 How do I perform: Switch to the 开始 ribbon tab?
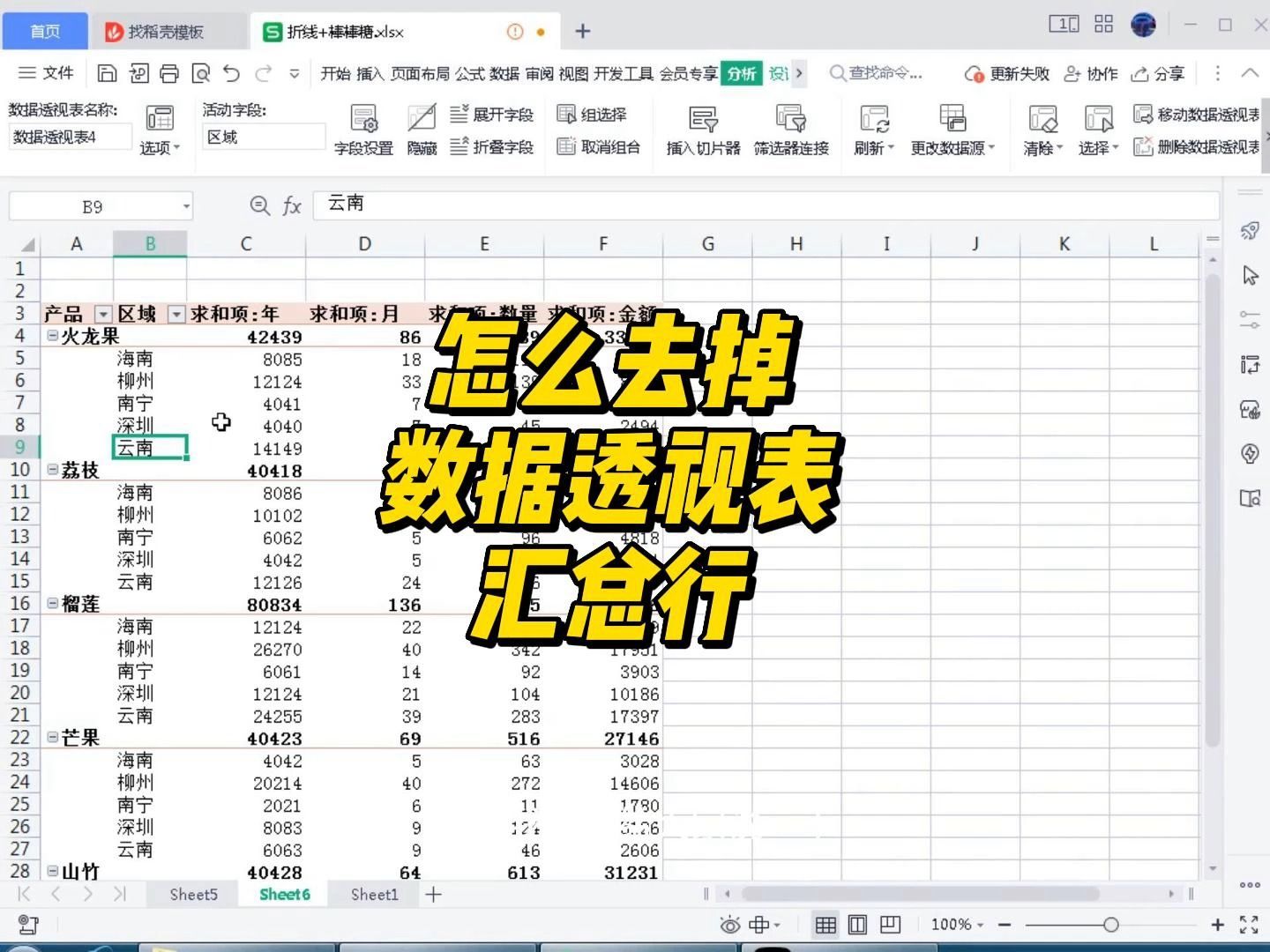coord(335,74)
